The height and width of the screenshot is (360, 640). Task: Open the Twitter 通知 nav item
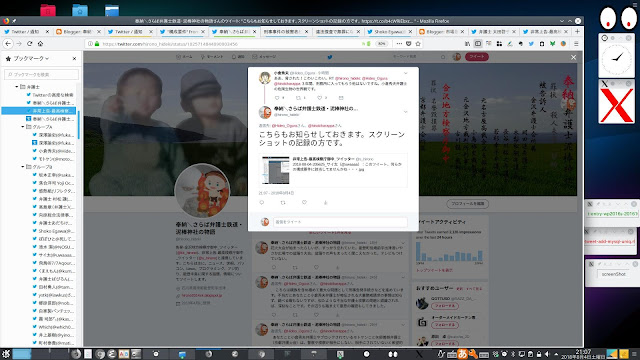tap(238, 57)
